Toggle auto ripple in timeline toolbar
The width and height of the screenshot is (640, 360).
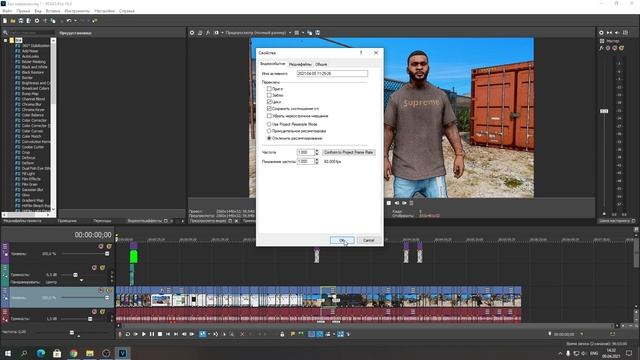point(328,334)
